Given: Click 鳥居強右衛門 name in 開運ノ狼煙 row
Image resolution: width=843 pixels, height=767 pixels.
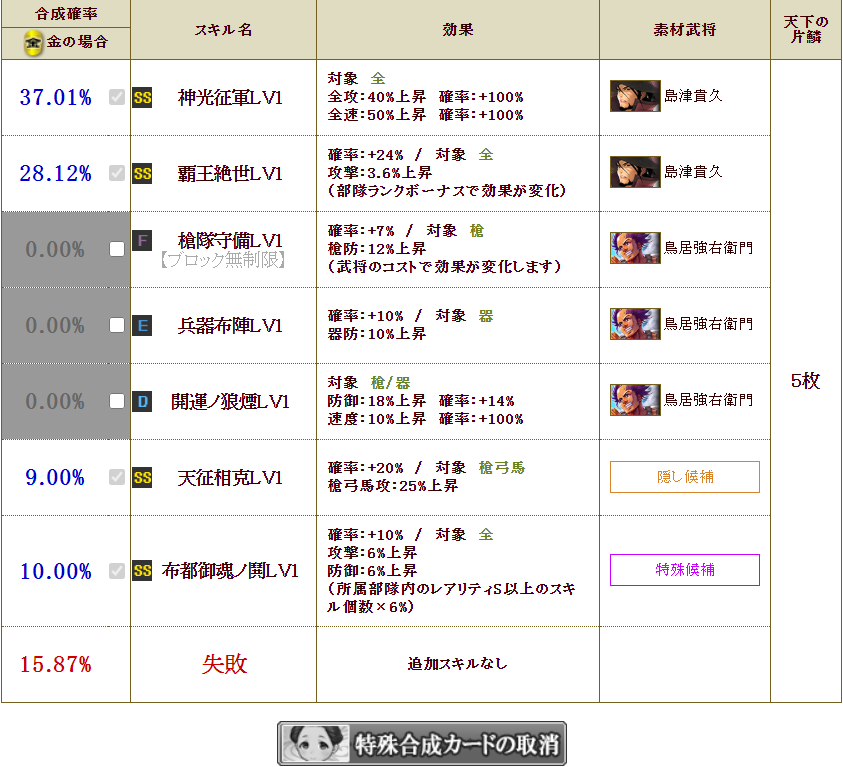Looking at the screenshot, I should [709, 400].
